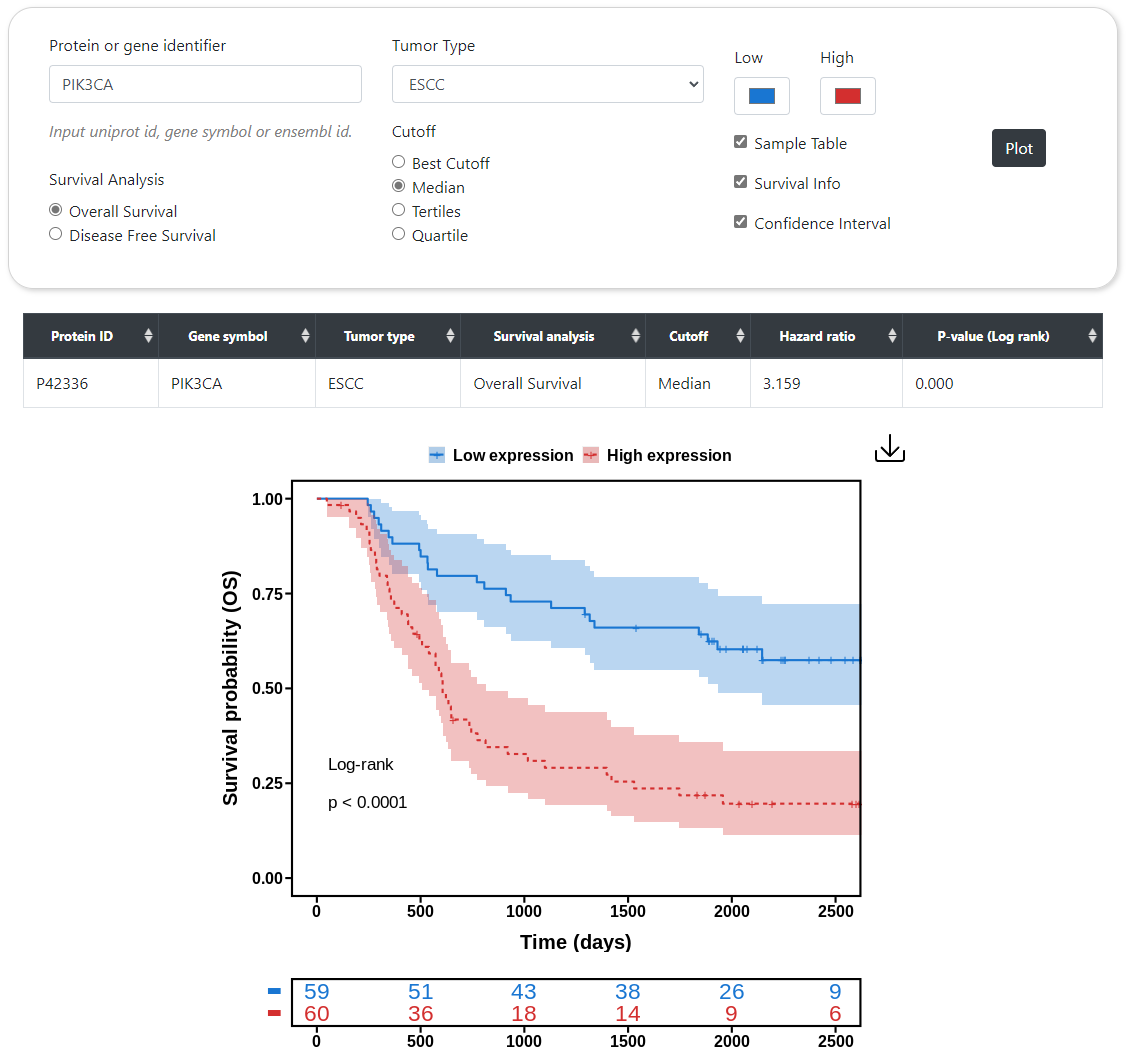Disable the Survival Info checkbox
The width and height of the screenshot is (1127, 1061).
741,182
